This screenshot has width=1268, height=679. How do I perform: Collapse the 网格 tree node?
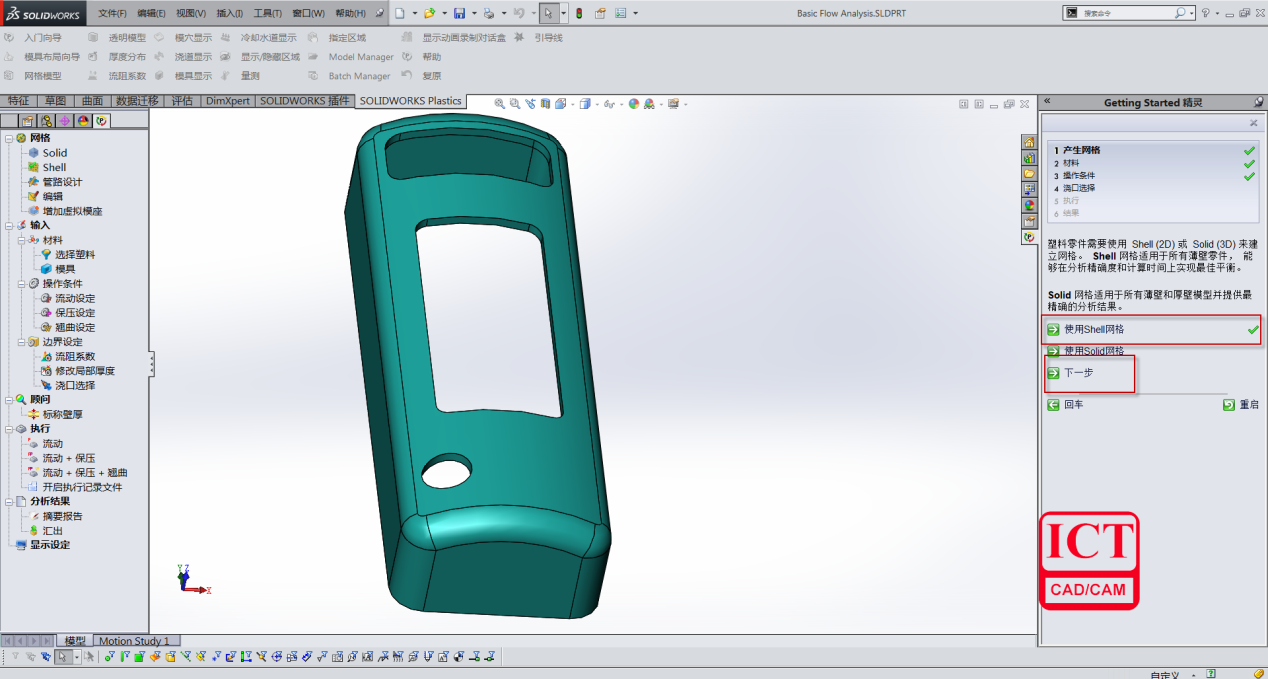click(x=9, y=138)
